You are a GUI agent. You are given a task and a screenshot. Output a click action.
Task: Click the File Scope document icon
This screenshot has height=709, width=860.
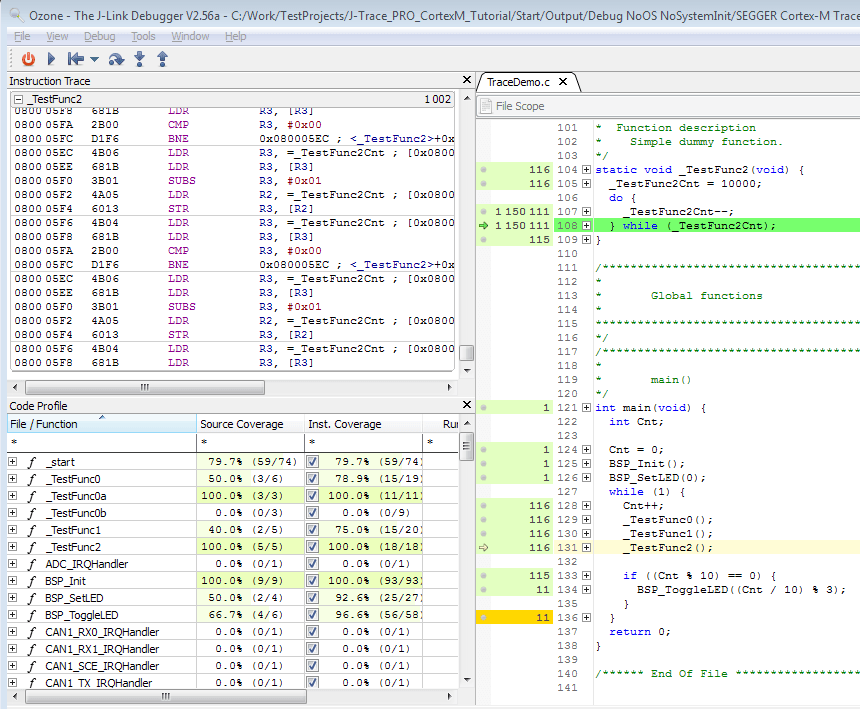(485, 106)
